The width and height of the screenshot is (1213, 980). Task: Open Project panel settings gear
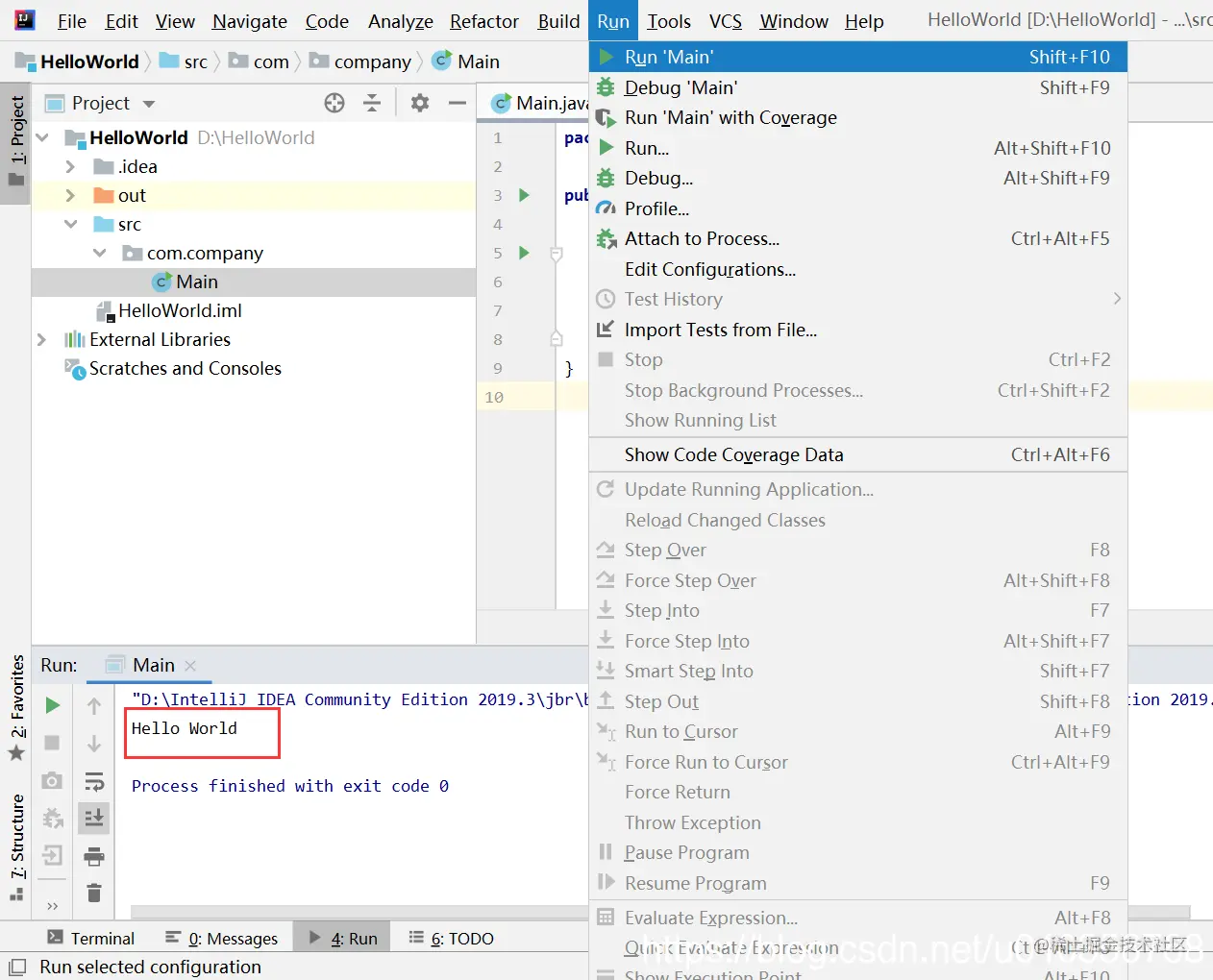tap(420, 103)
